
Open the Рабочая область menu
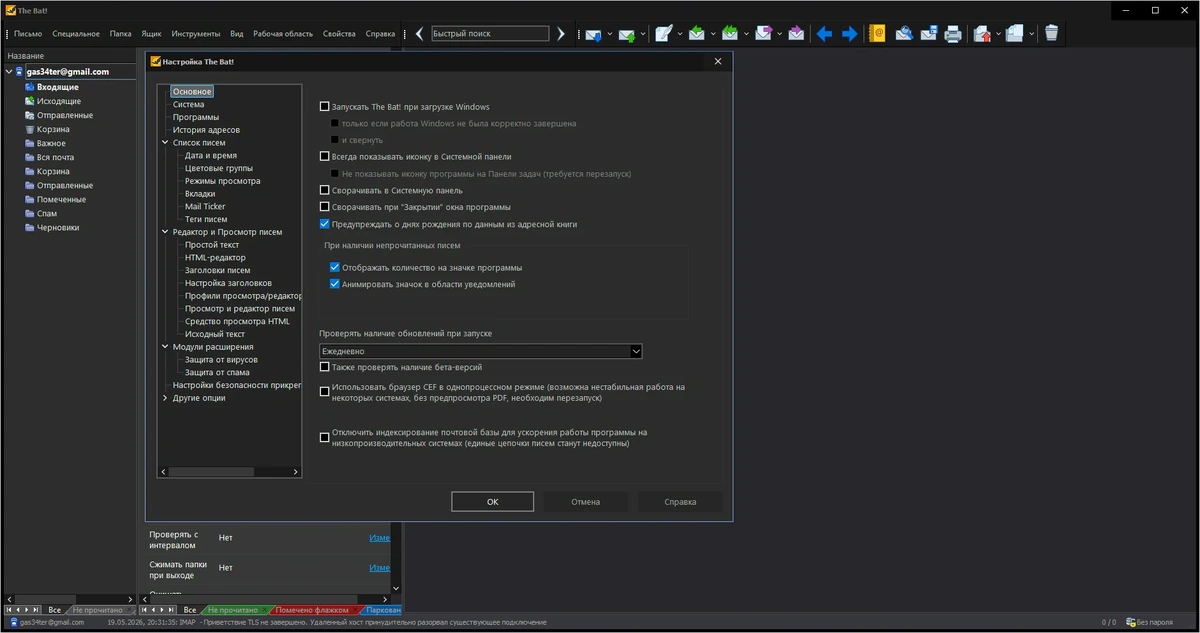tap(283, 34)
